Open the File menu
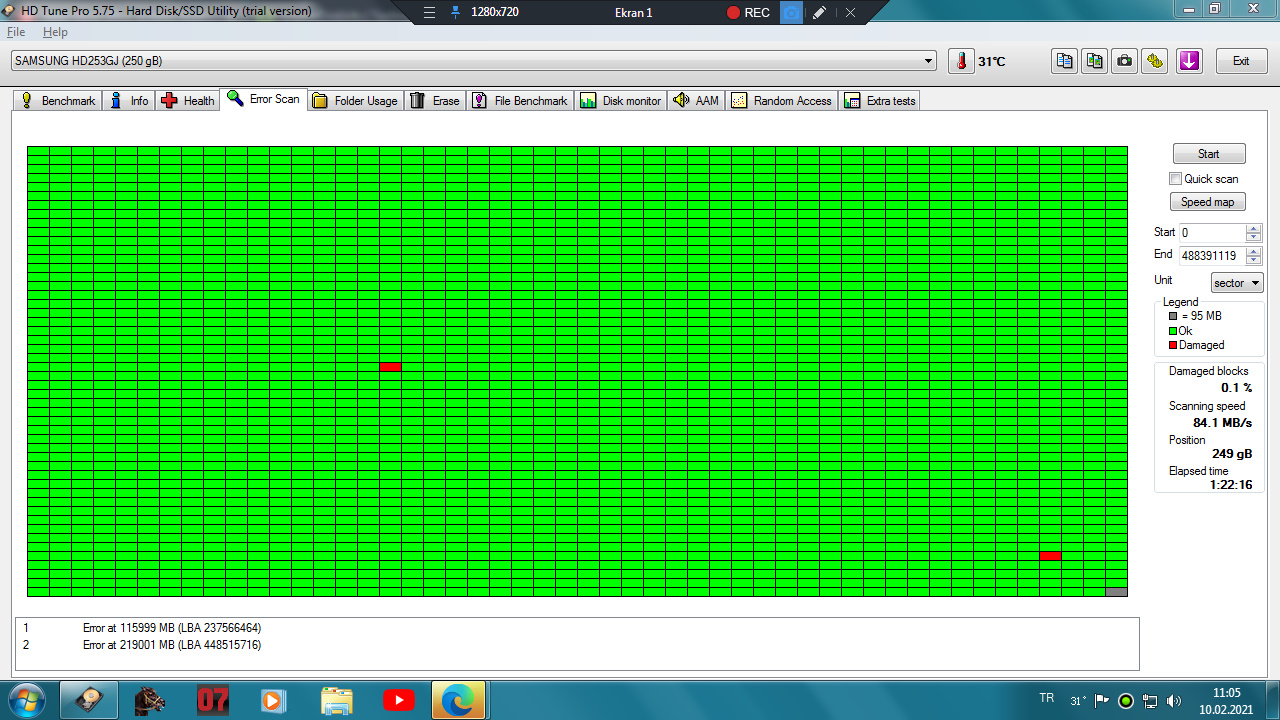Image resolution: width=1280 pixels, height=720 pixels. click(x=16, y=32)
